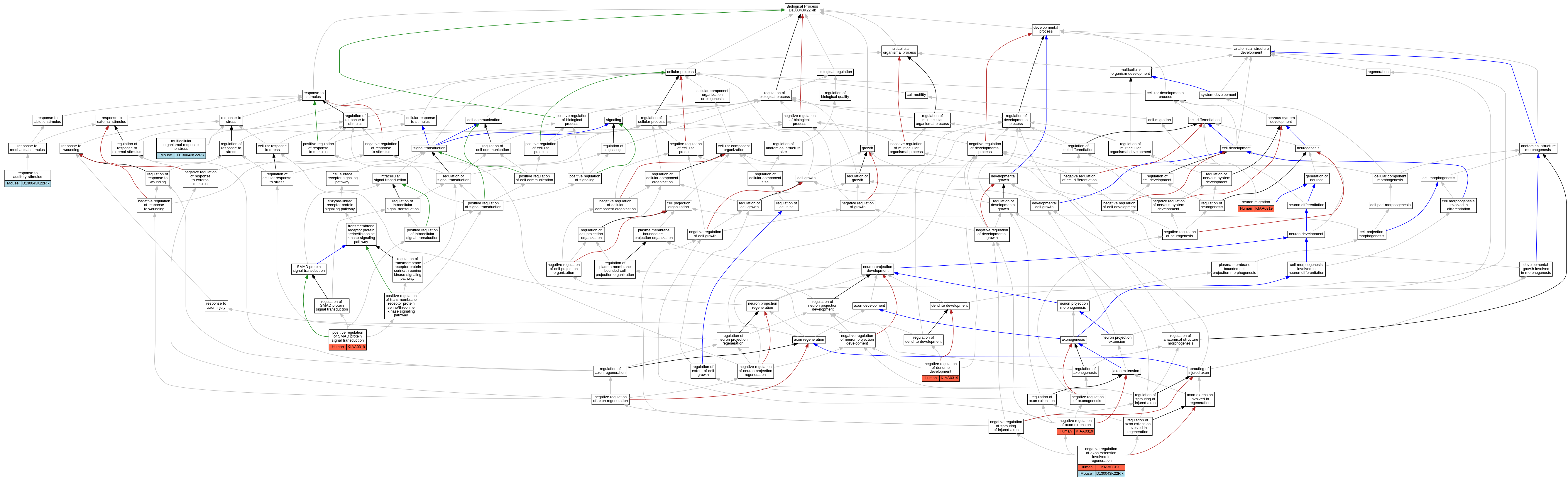
Task: Click 'cell morphogenesis involved in neuron differentiation' node
Action: (x=1306, y=269)
